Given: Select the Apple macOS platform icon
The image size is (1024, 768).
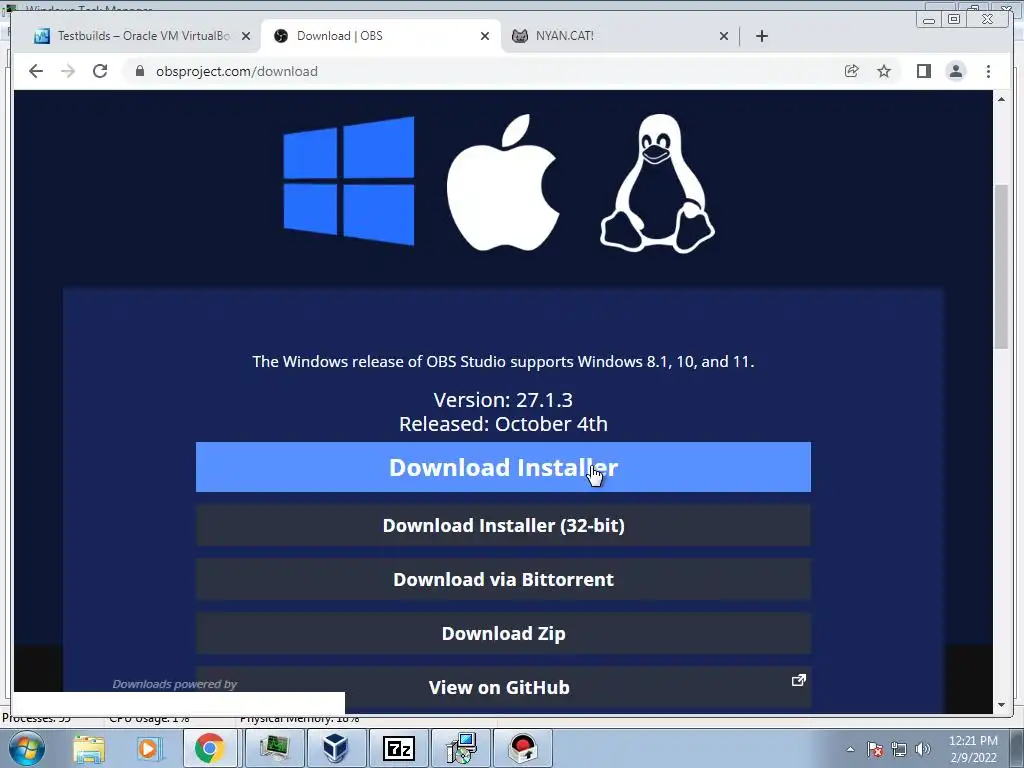Looking at the screenshot, I should 503,182.
